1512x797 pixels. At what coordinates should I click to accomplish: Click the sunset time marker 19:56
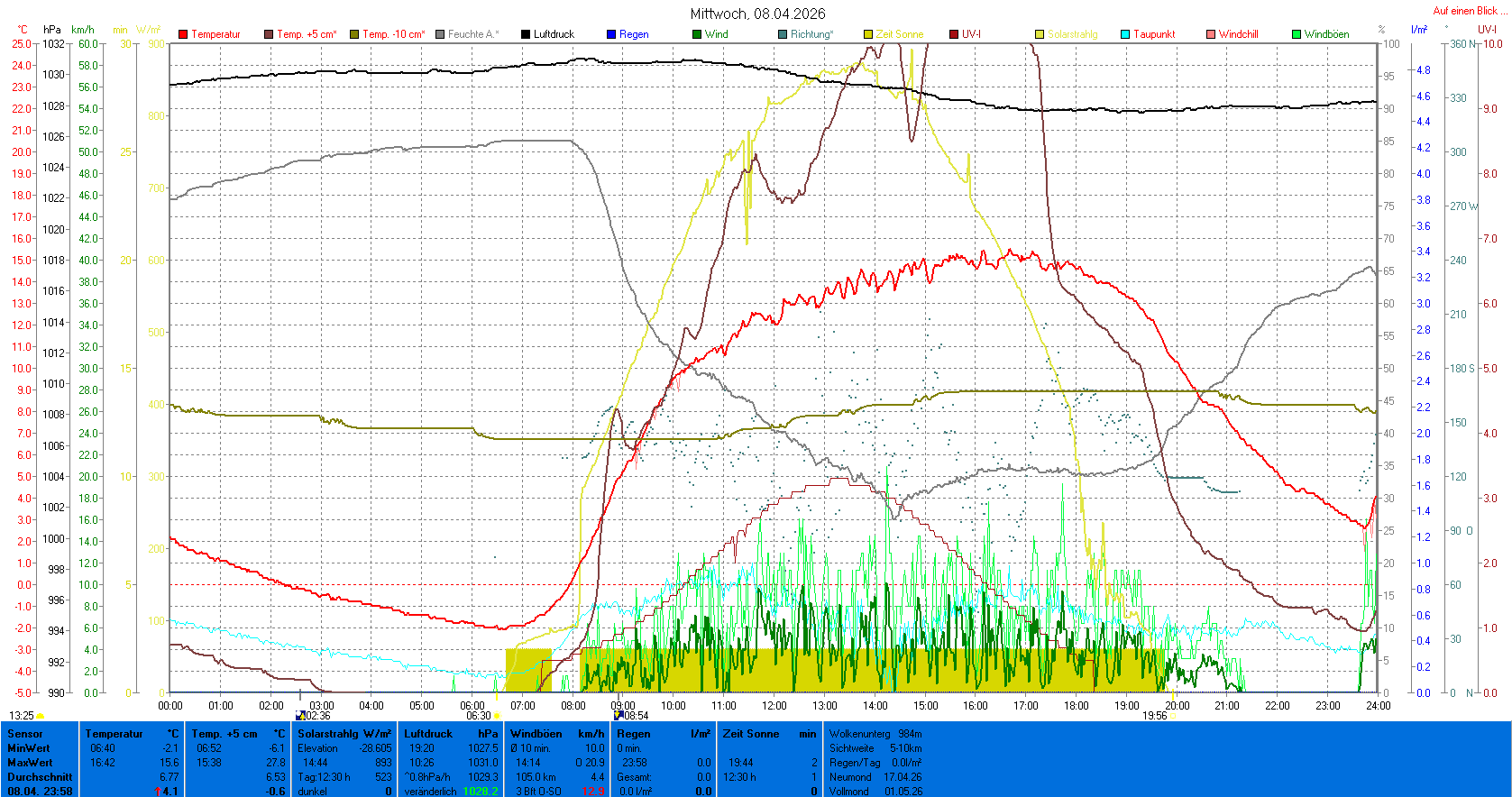(x=1154, y=716)
